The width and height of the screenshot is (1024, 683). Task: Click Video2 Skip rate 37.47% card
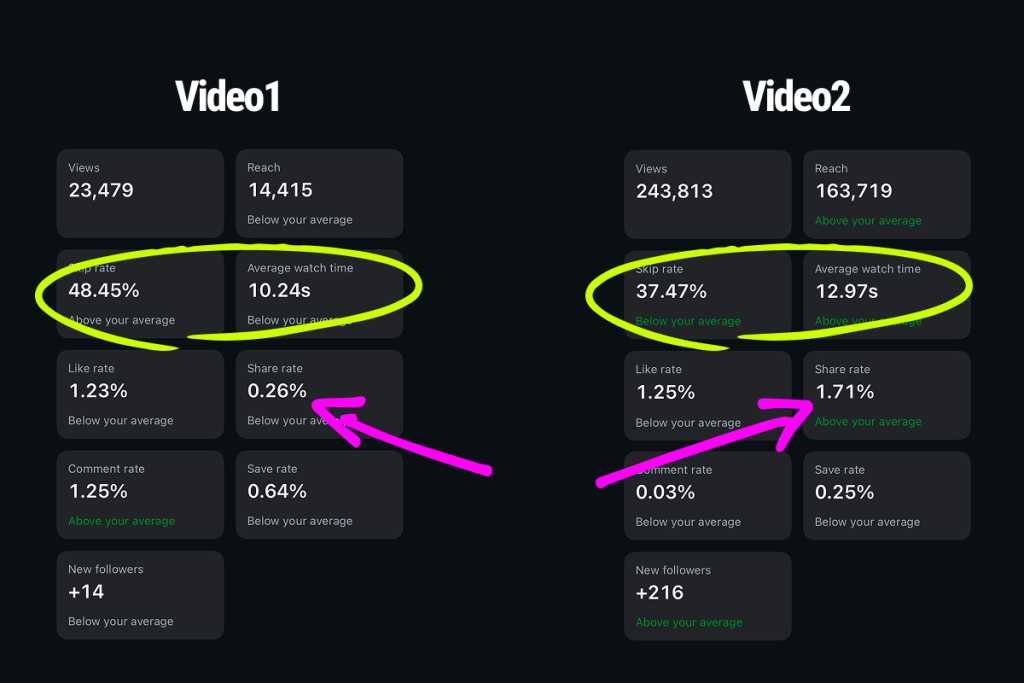click(x=708, y=295)
